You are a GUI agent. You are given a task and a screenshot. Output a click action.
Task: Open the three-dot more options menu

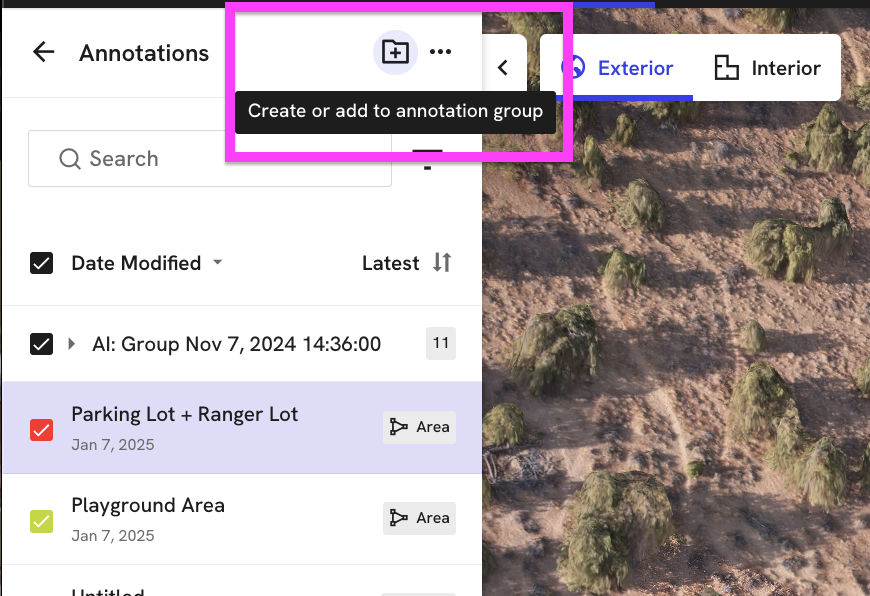click(x=441, y=52)
